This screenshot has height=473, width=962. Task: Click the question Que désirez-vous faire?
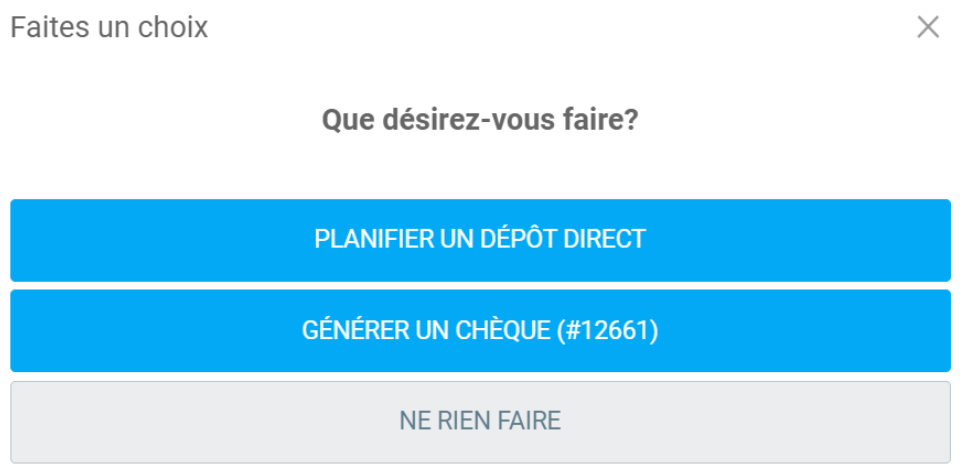pyautogui.click(x=480, y=121)
